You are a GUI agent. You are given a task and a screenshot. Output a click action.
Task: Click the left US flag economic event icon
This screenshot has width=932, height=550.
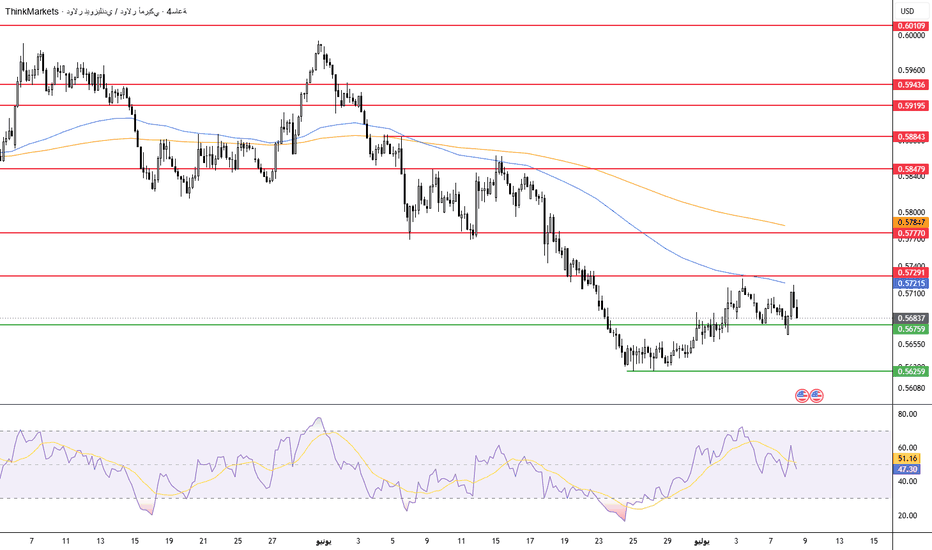(802, 395)
